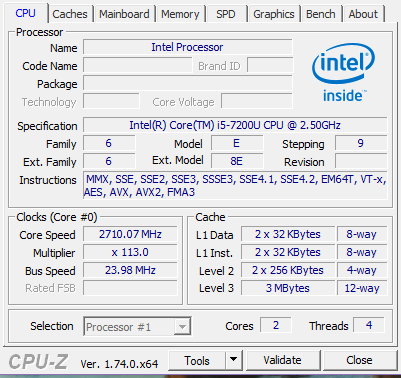Screen dimensions: 401x378
Task: Click the Level 3 size 3 MBytes
Action: pos(288,288)
